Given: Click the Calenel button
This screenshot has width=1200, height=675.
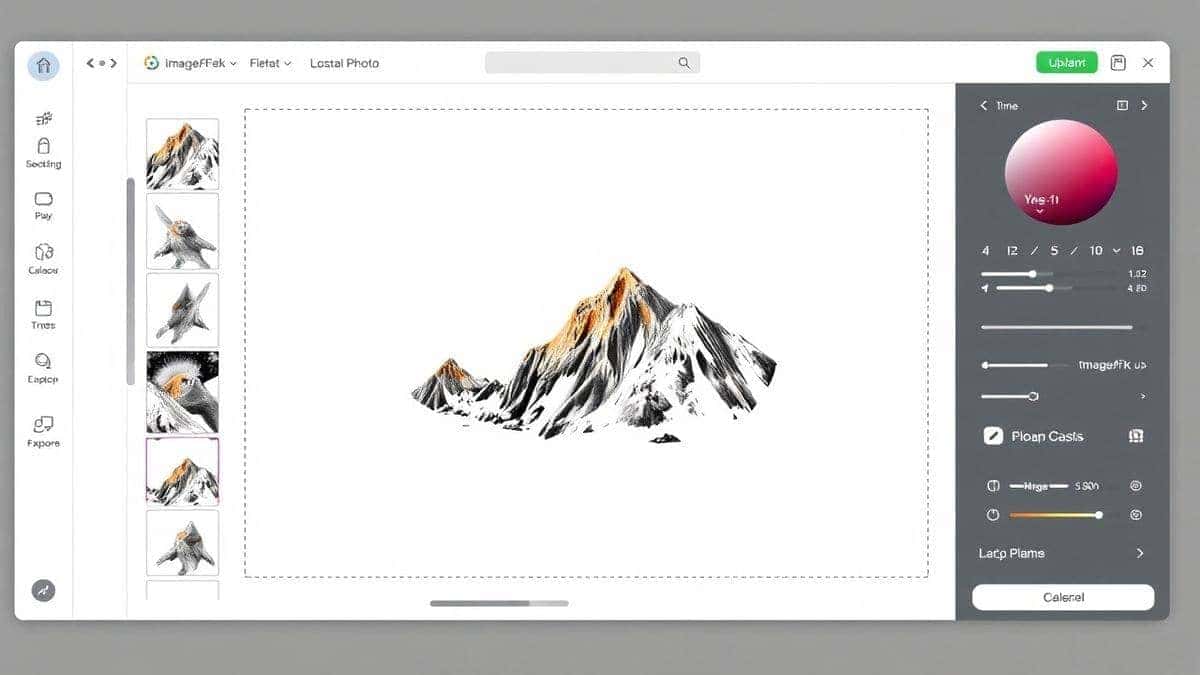Looking at the screenshot, I should click(1063, 597).
